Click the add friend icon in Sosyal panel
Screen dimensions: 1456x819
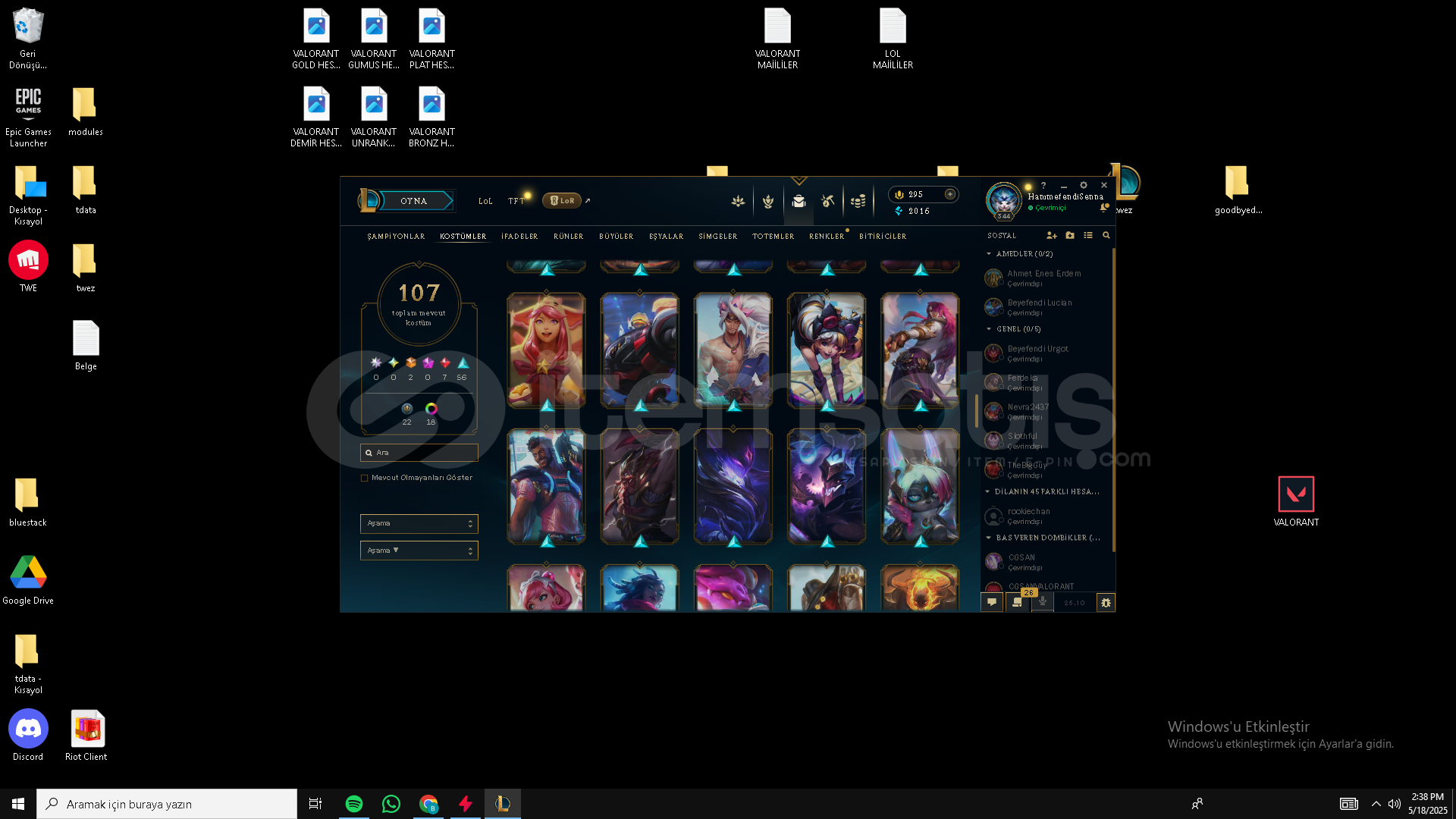click(1052, 236)
